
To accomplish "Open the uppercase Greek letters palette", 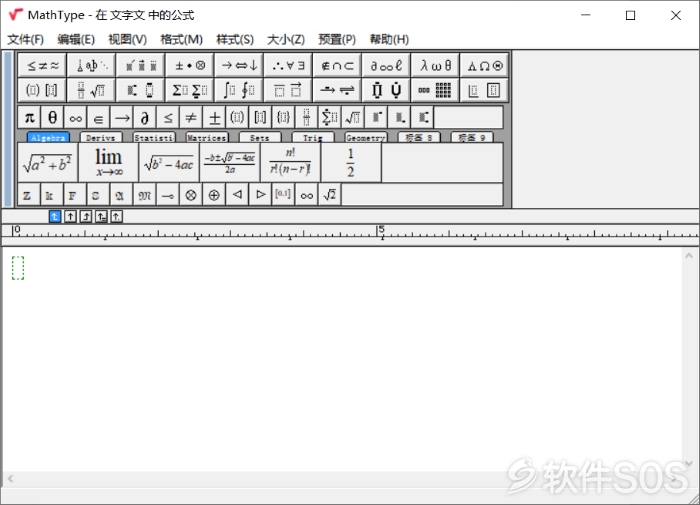I will click(x=485, y=66).
